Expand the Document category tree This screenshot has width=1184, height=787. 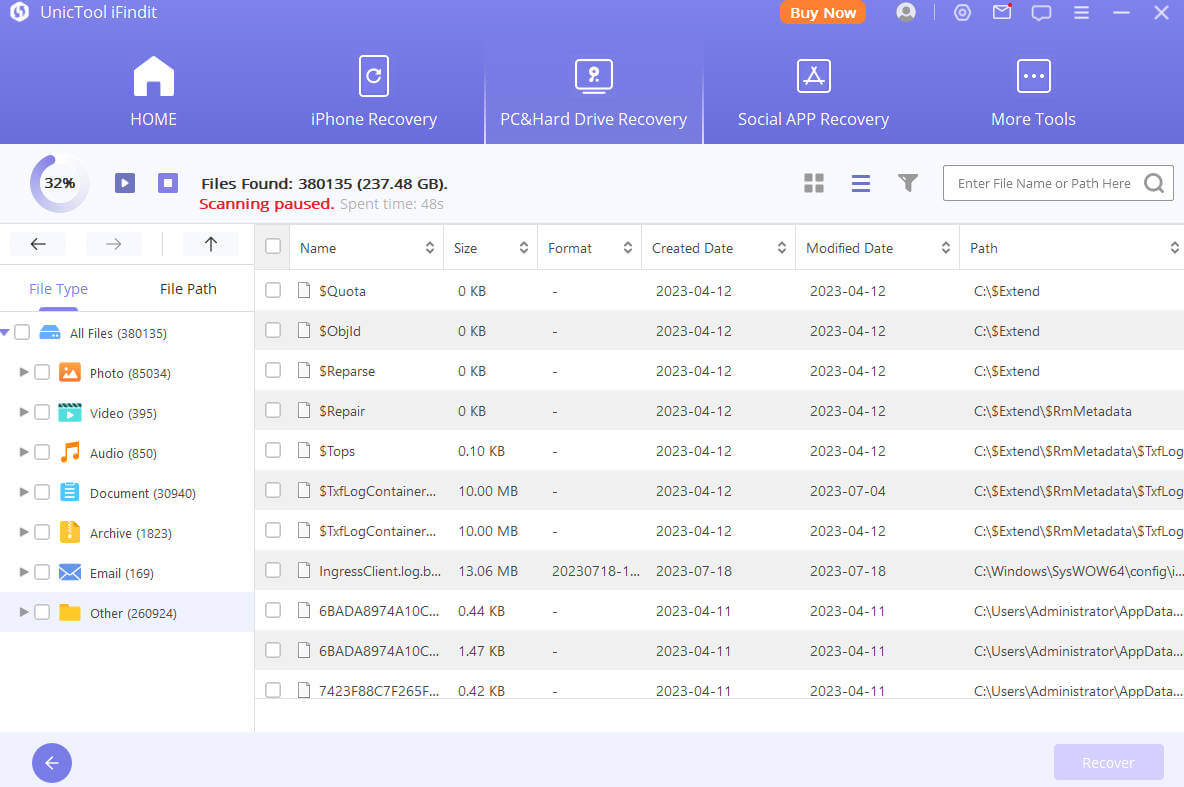tap(24, 492)
